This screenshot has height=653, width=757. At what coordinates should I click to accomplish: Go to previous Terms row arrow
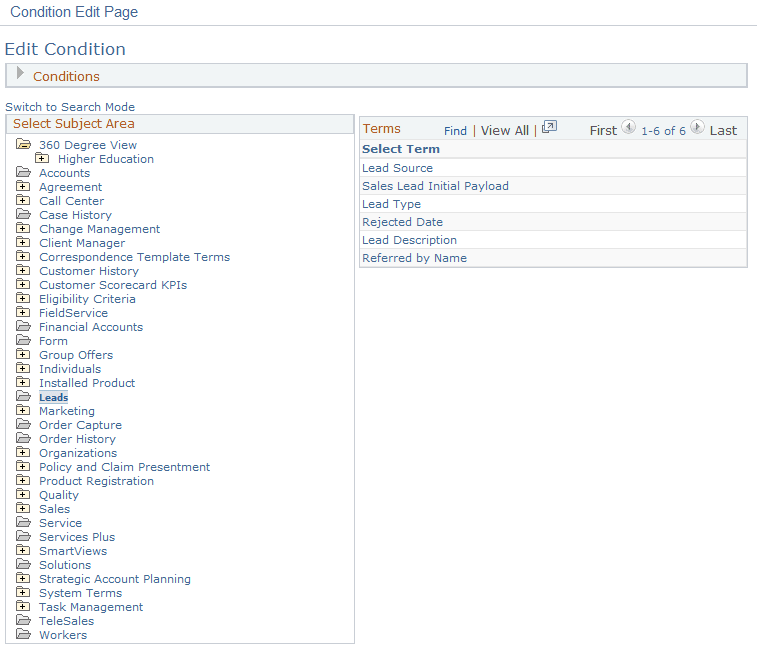(628, 127)
